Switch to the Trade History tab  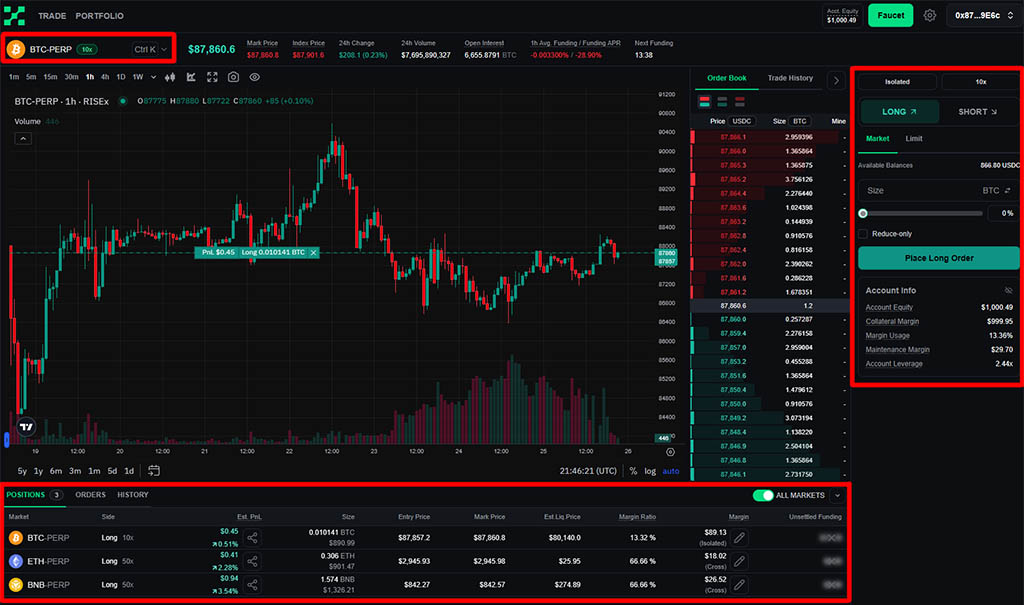click(790, 78)
